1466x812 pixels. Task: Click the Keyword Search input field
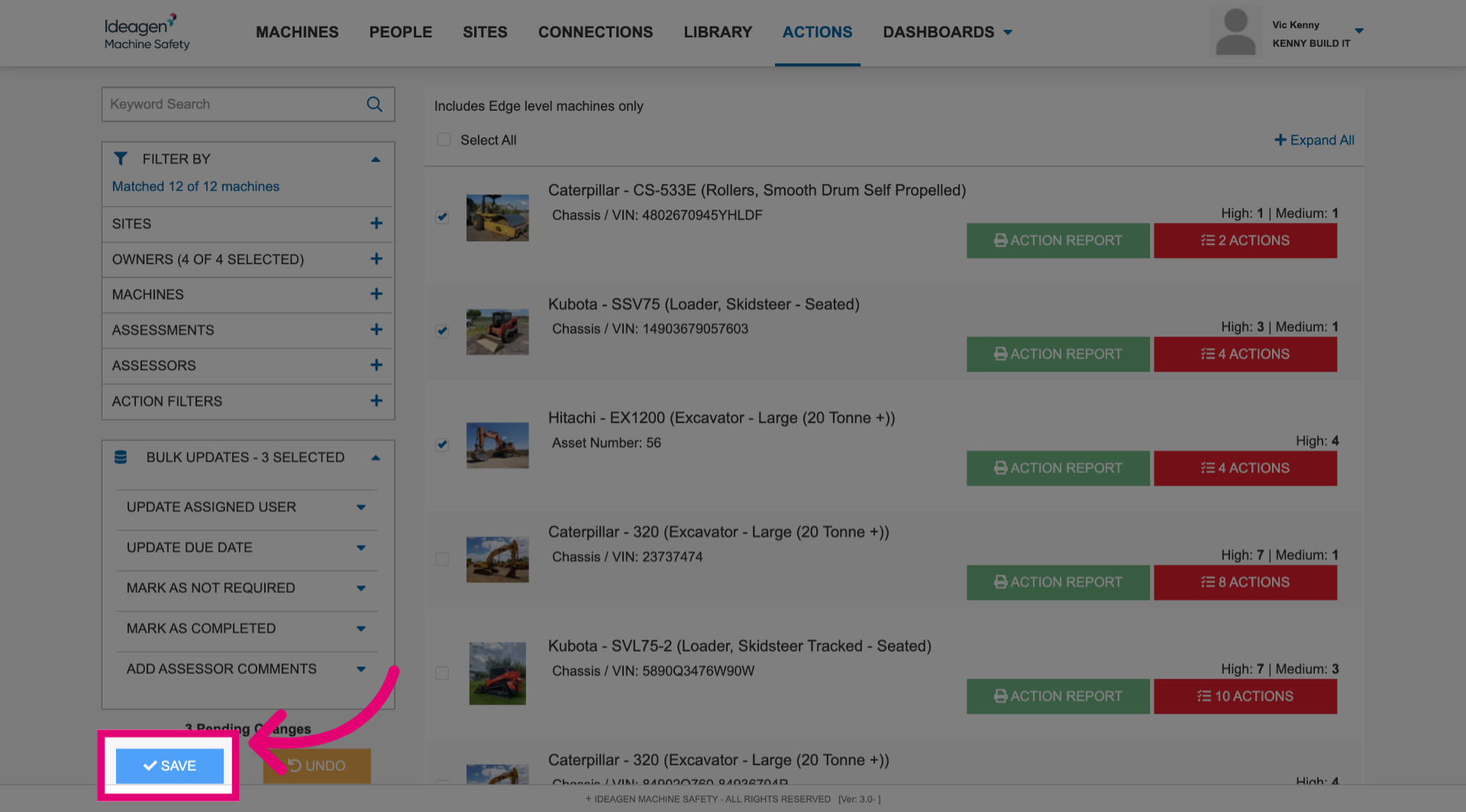pyautogui.click(x=248, y=105)
